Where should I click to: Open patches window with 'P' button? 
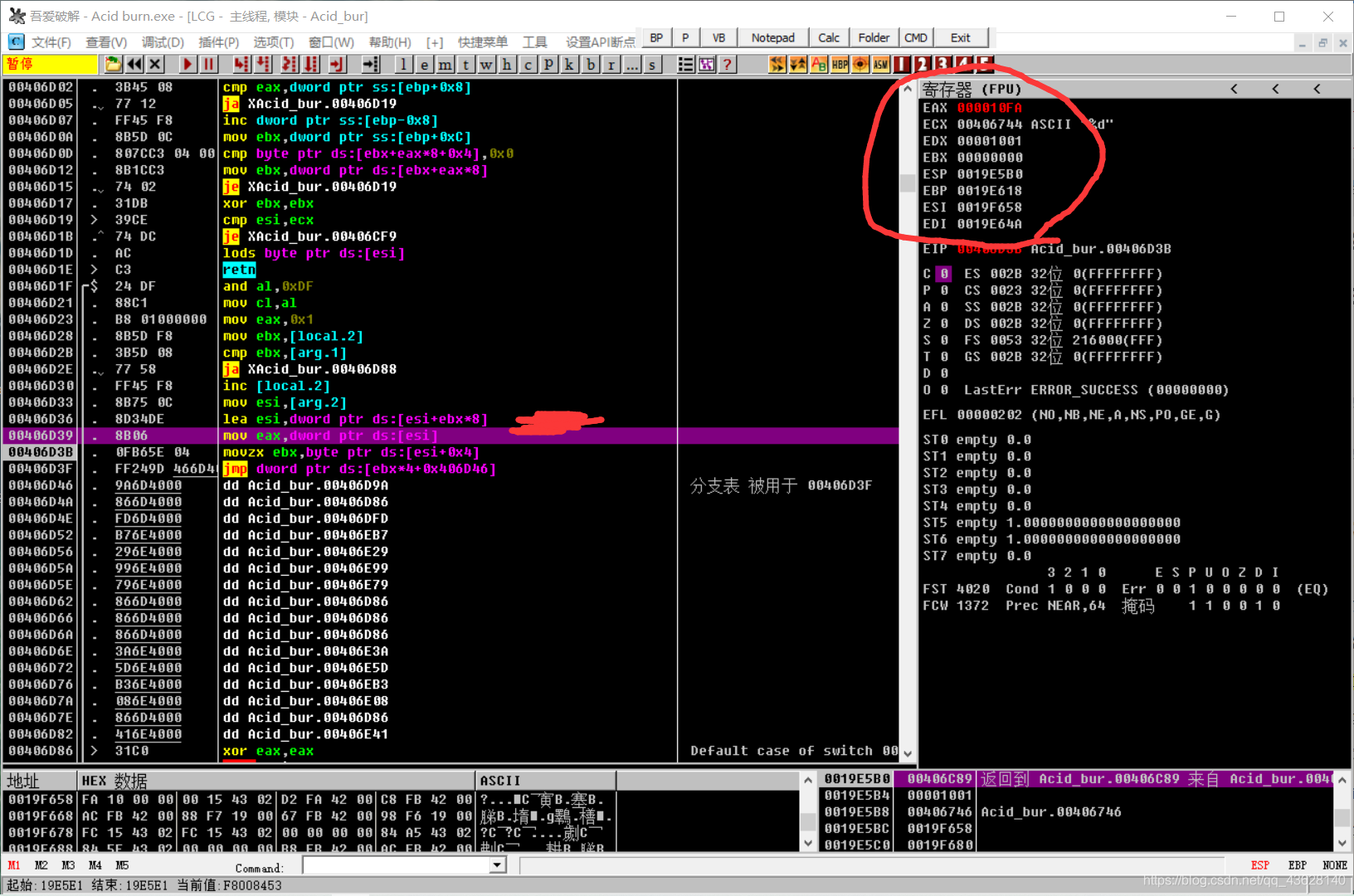(548, 64)
